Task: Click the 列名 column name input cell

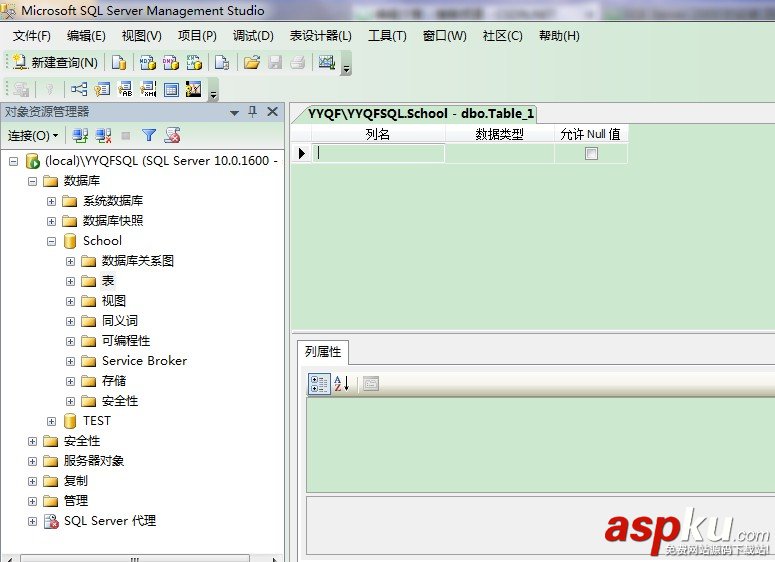Action: [x=378, y=153]
